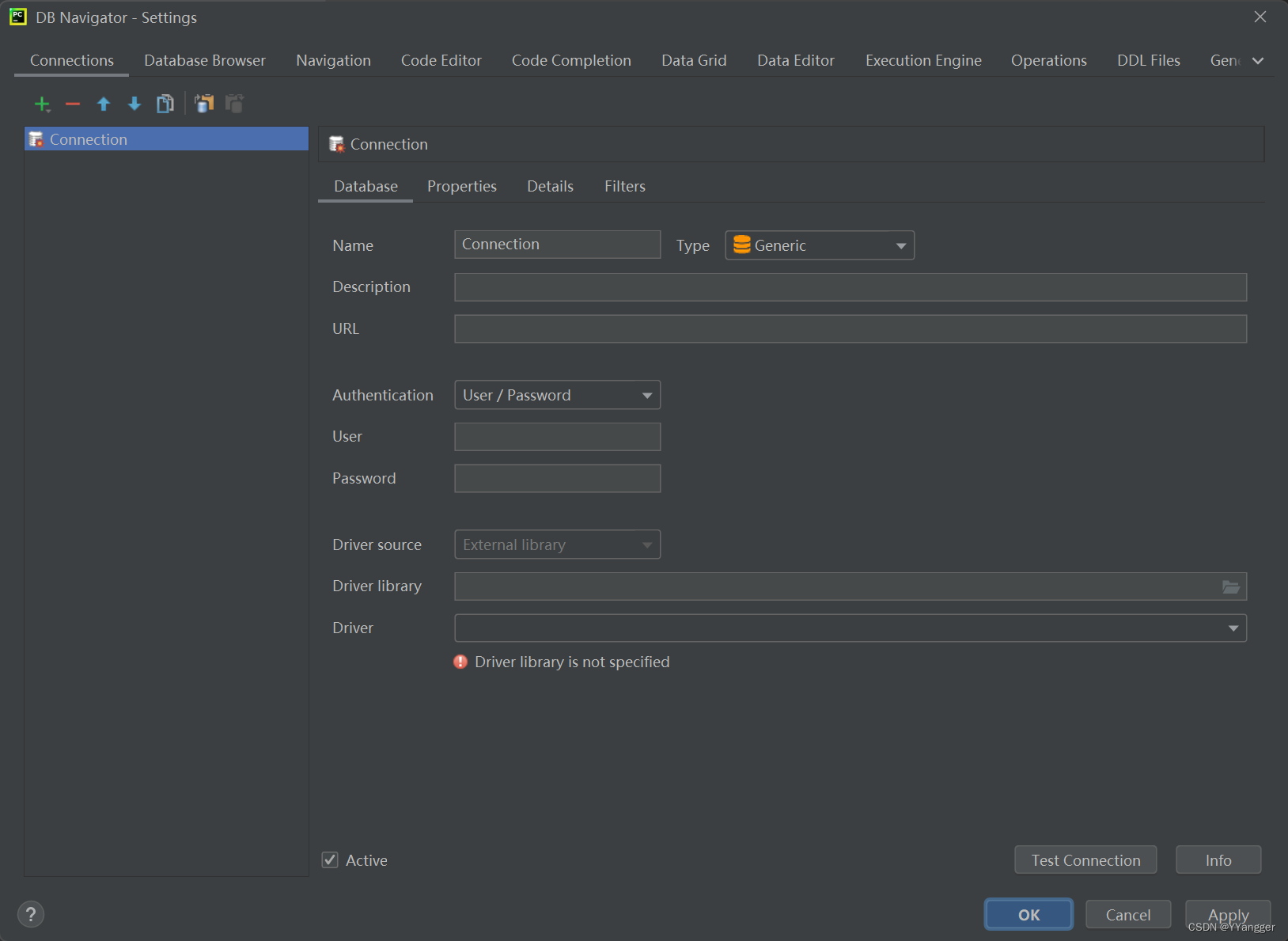Open the Authentication User / Password dropdown

tap(558, 395)
